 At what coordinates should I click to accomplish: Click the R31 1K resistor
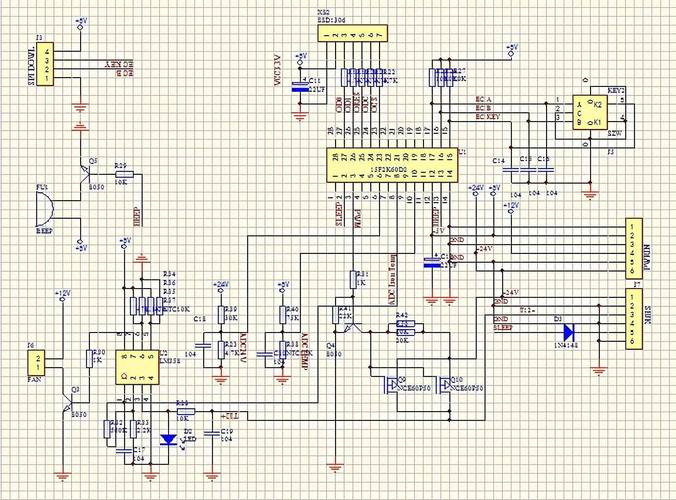[x=353, y=279]
